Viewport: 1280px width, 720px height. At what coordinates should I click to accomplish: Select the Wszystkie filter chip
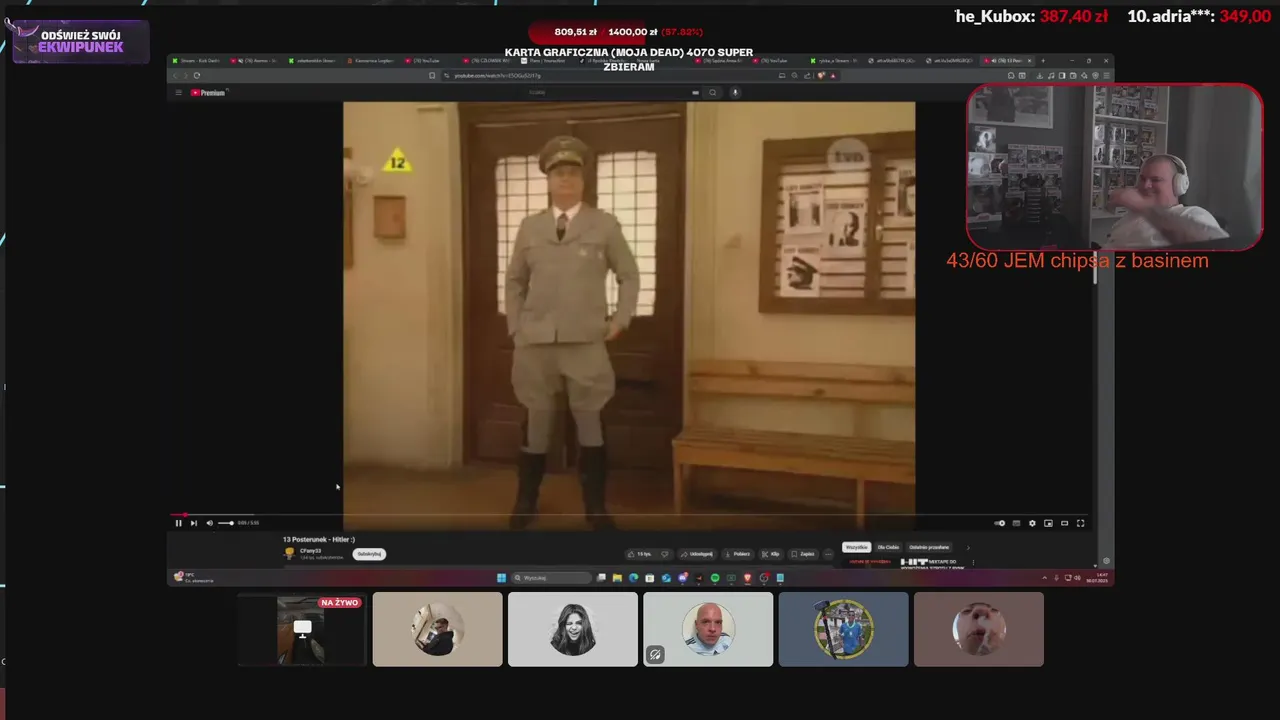pyautogui.click(x=856, y=547)
